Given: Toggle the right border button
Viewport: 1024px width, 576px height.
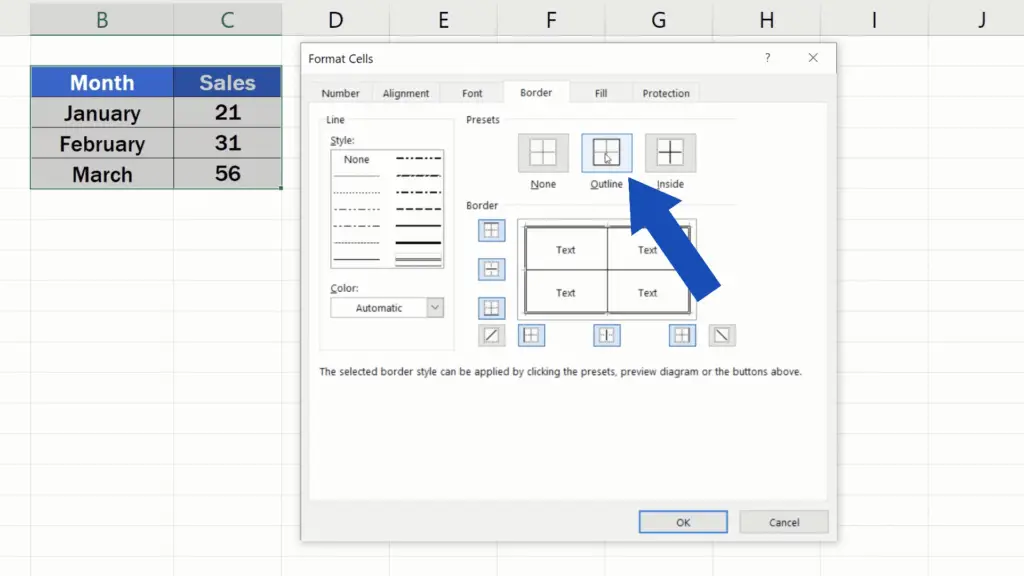Looking at the screenshot, I should [682, 336].
